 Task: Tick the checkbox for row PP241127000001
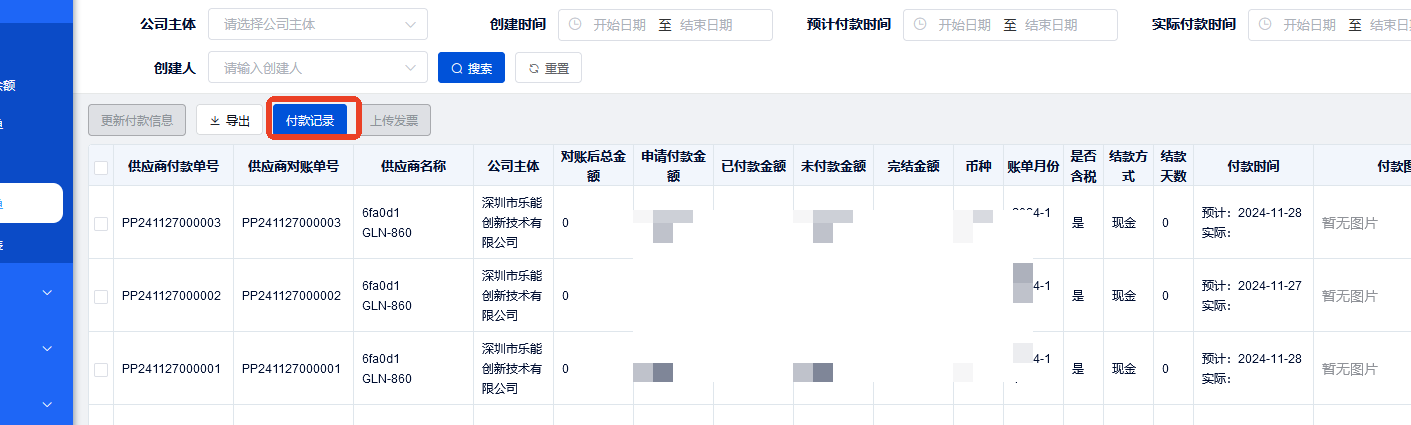click(x=101, y=369)
